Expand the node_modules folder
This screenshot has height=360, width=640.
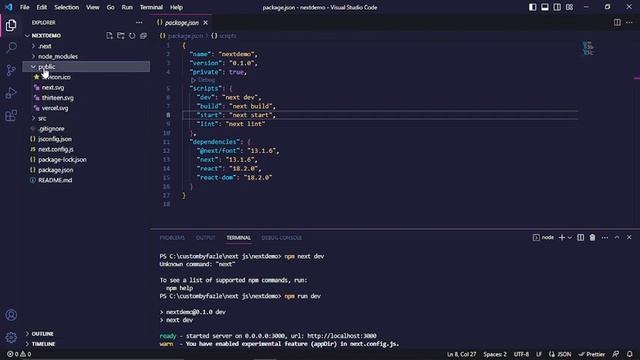(86, 56)
